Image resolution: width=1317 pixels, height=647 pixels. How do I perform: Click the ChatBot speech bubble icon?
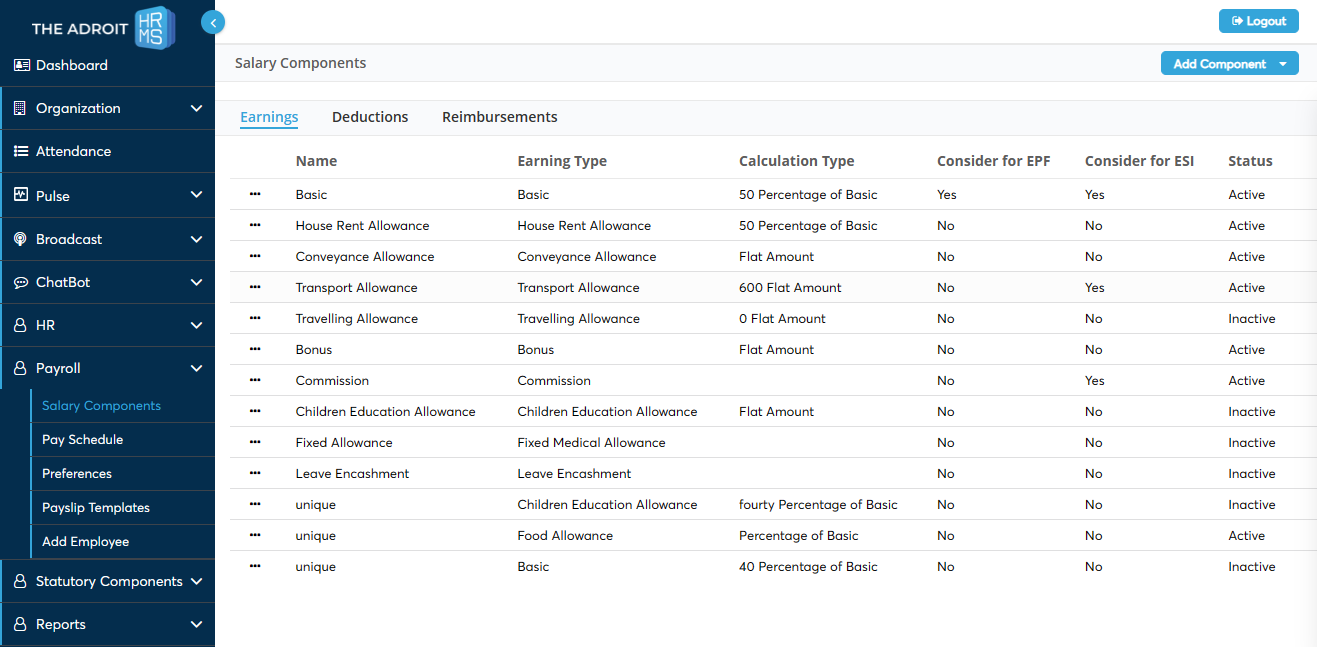[21, 282]
